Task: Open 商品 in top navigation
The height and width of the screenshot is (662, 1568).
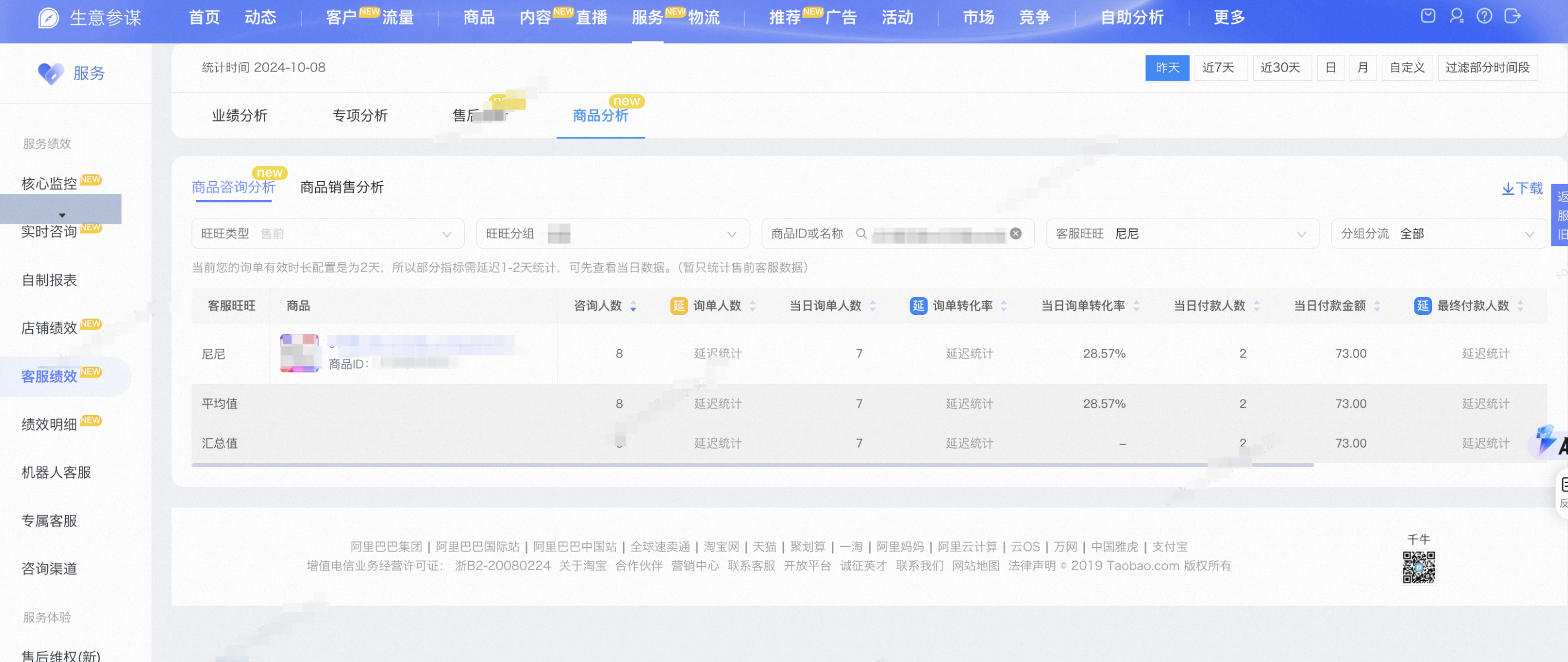Action: pos(479,18)
